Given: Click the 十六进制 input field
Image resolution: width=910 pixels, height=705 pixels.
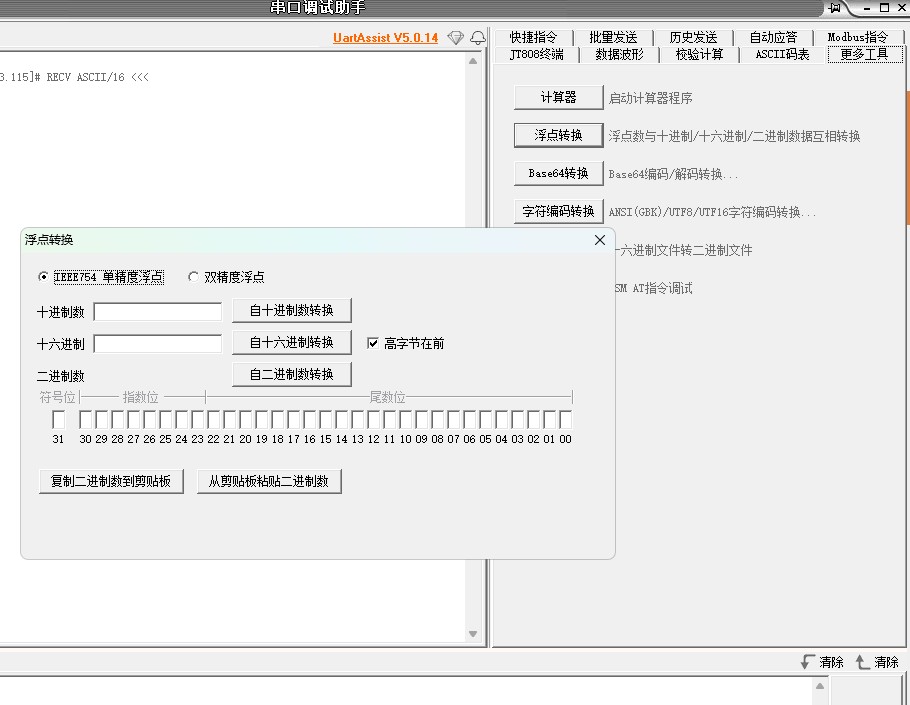Looking at the screenshot, I should pos(158,344).
